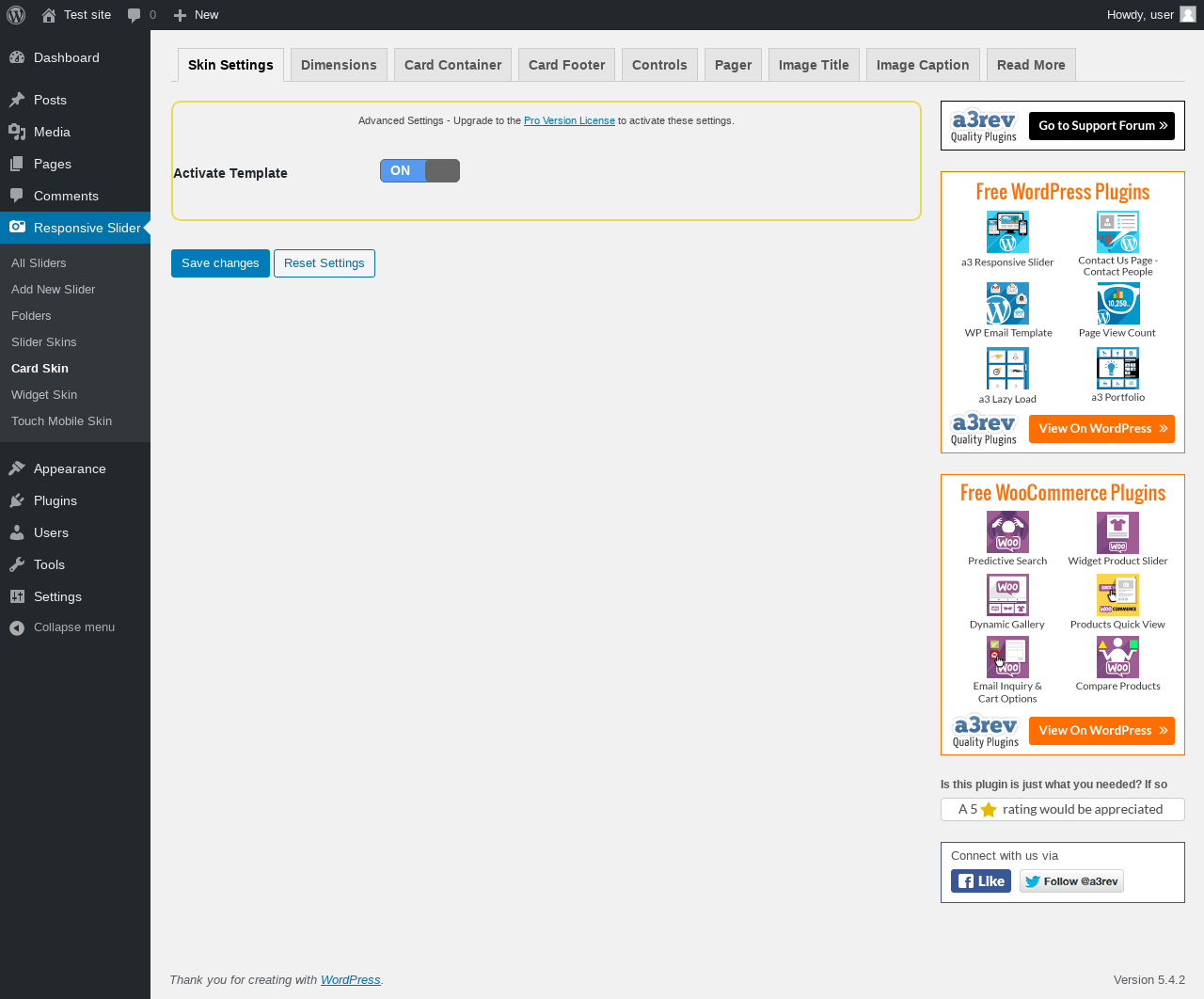Image resolution: width=1204 pixels, height=999 pixels.
Task: Click the WordPress logo in admin bar
Action: (16, 15)
